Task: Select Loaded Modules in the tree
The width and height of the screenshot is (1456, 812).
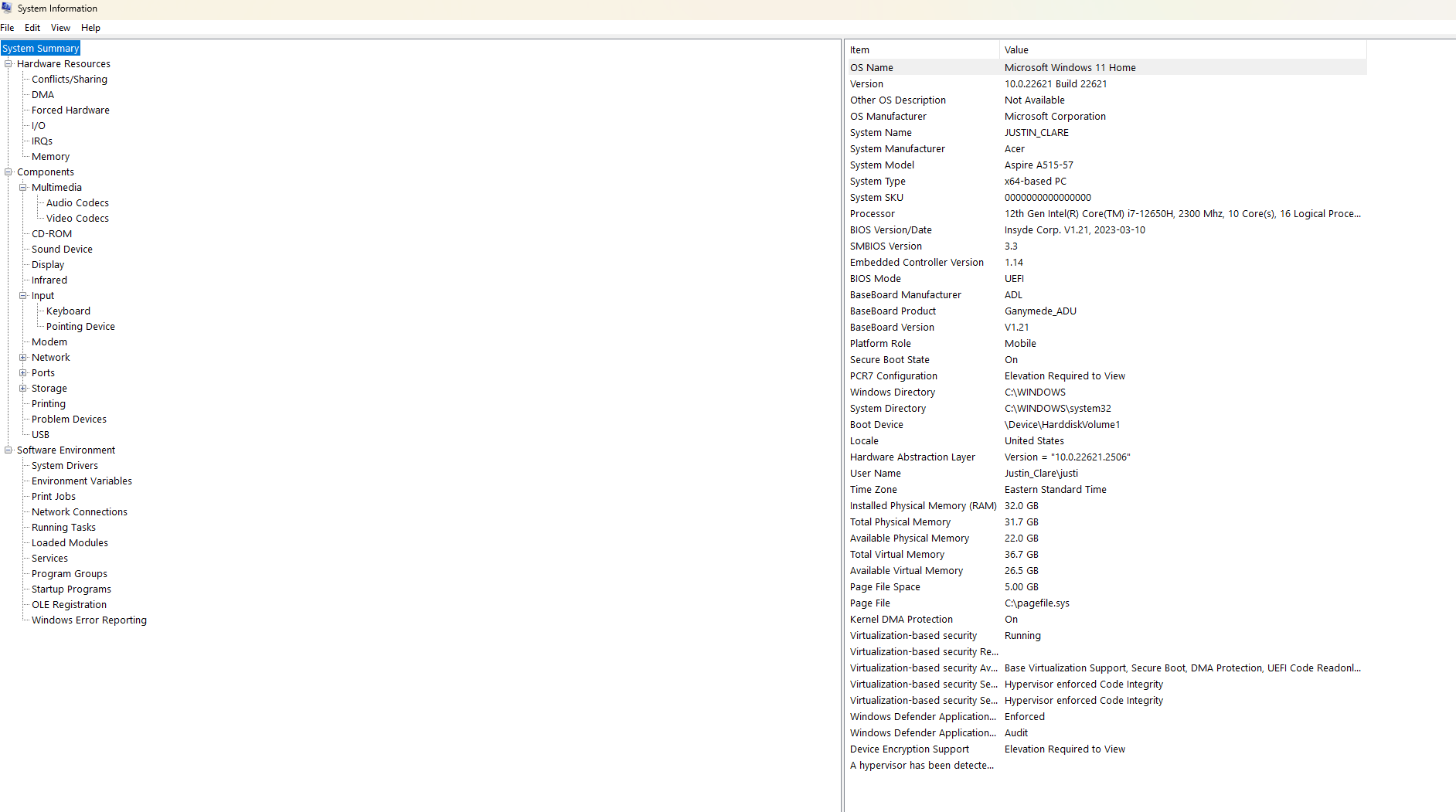Action: (x=70, y=543)
